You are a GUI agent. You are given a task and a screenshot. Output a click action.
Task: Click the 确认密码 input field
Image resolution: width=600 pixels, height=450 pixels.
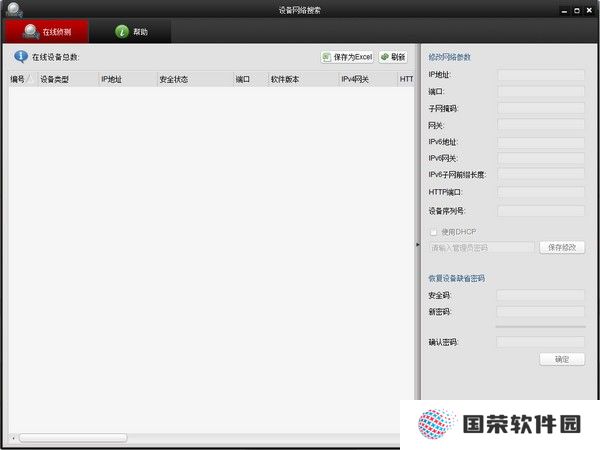pyautogui.click(x=540, y=342)
